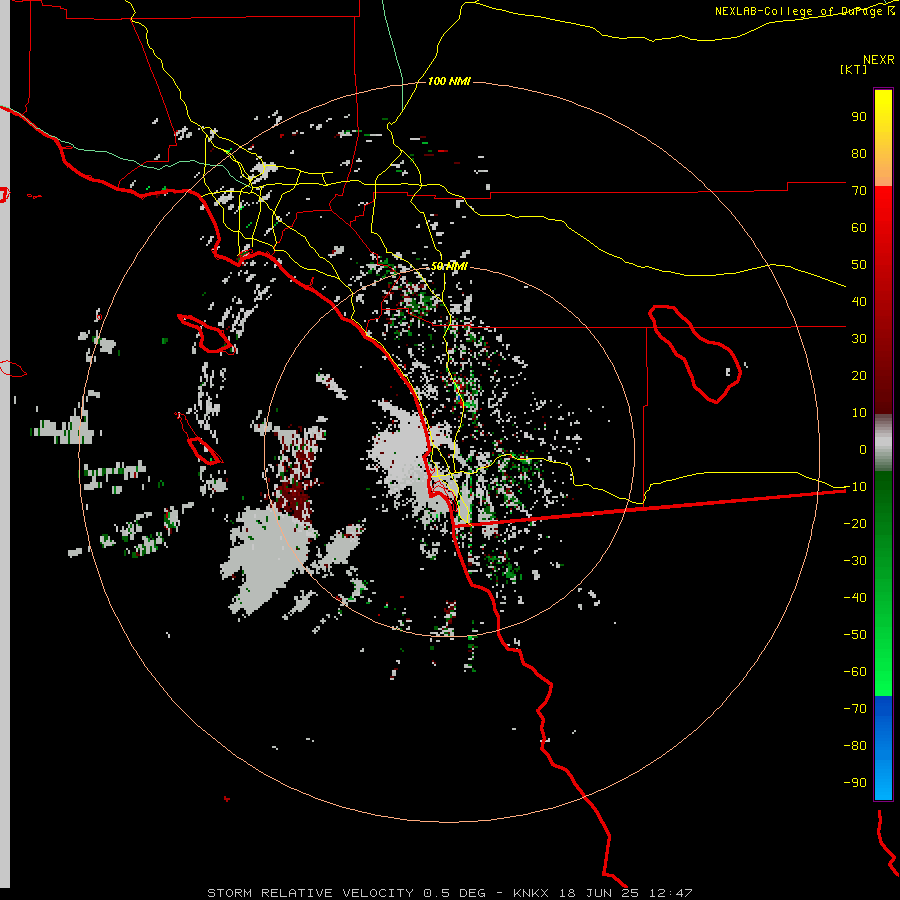This screenshot has width=900, height=900.
Task: Click the gray zero-velocity segment of the color bar
Action: [x=883, y=443]
